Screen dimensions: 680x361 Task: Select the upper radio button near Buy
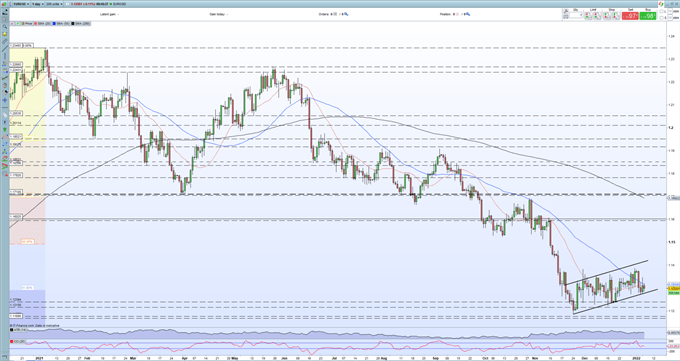tap(661, 11)
